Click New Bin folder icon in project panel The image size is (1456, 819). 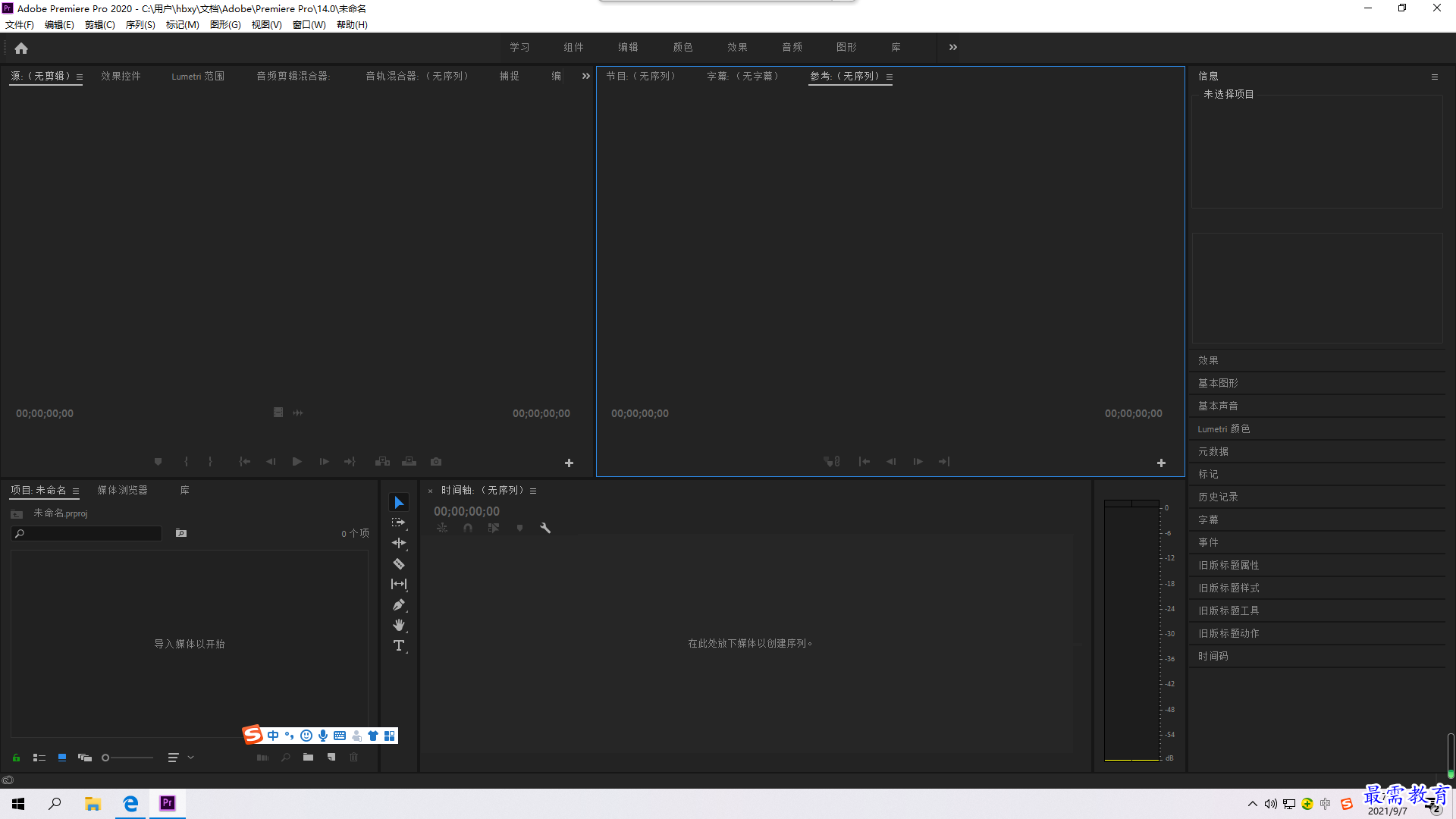click(x=308, y=758)
